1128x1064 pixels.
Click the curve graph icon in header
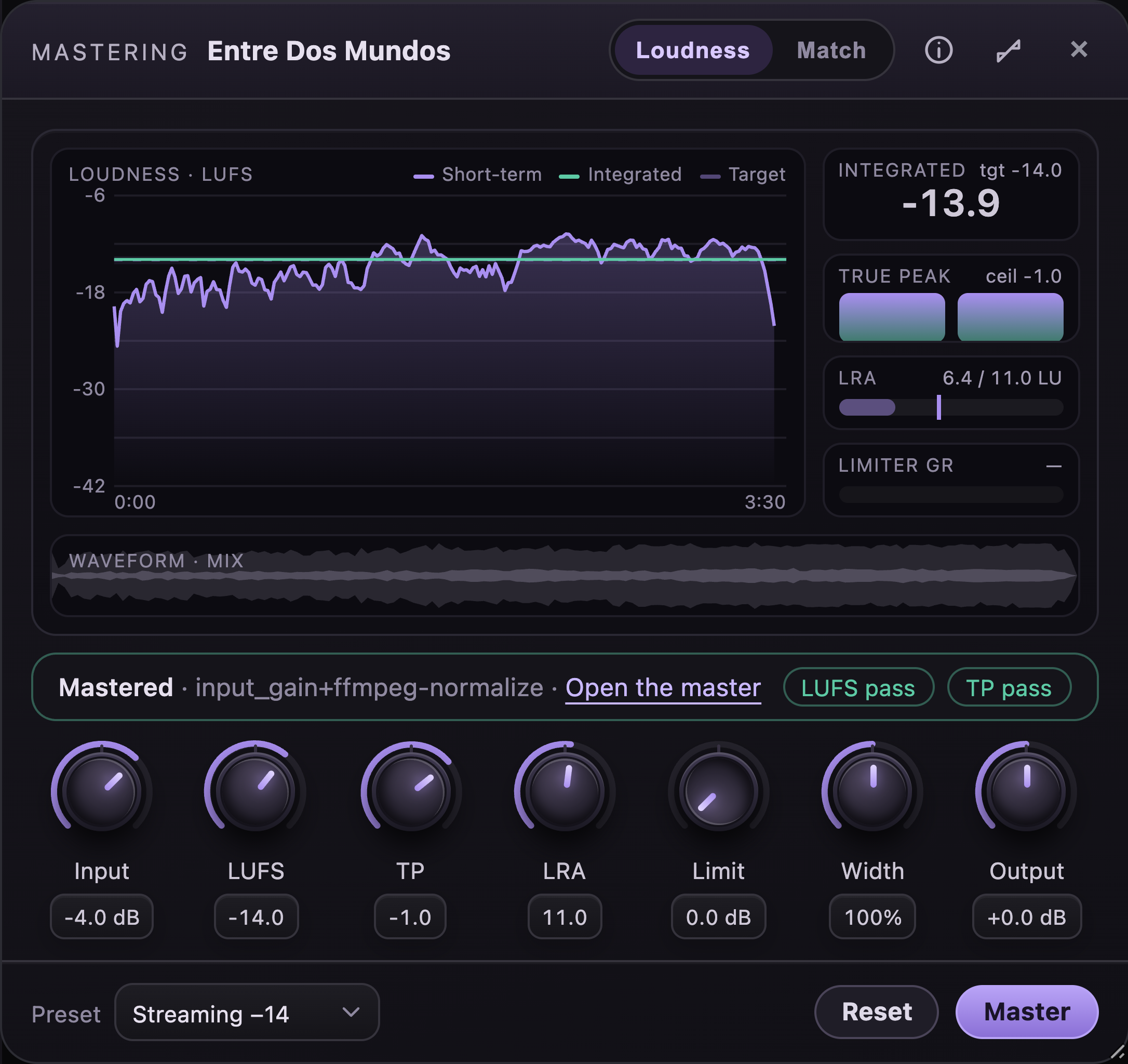(x=1009, y=50)
